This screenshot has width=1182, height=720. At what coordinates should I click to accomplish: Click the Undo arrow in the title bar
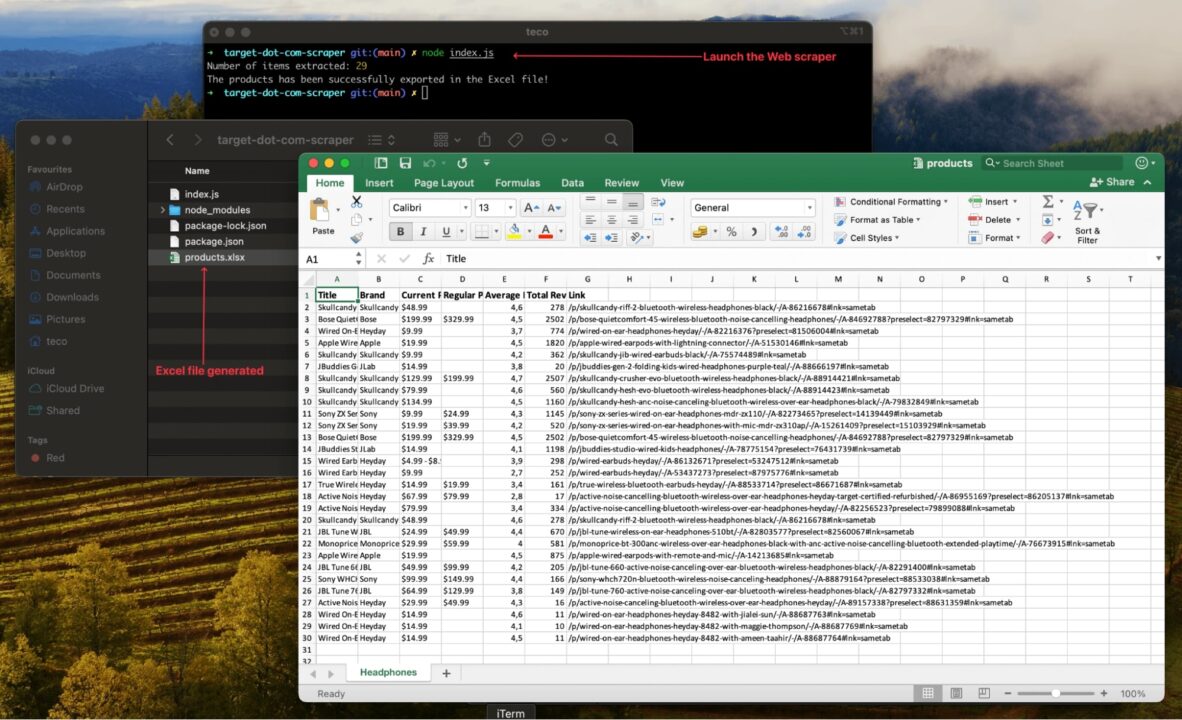429,163
